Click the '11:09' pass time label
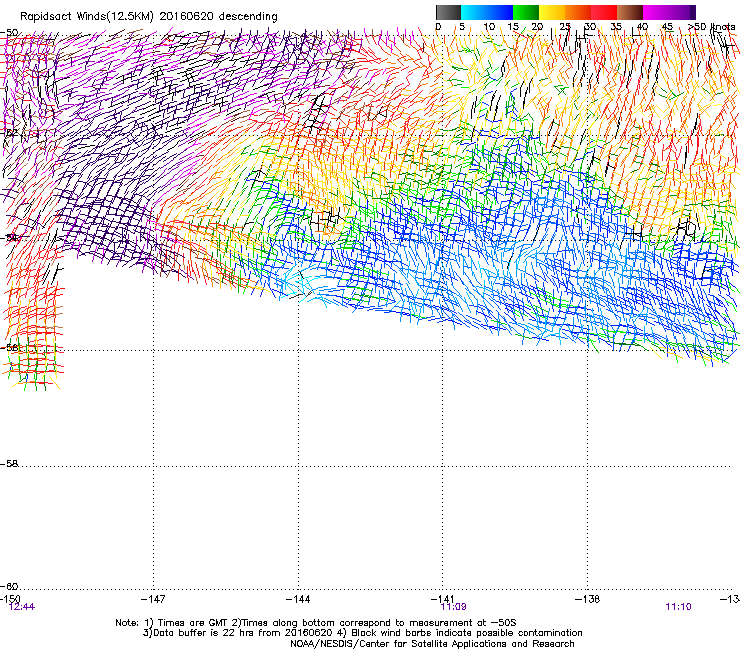The height and width of the screenshot is (650, 740). coord(454,607)
